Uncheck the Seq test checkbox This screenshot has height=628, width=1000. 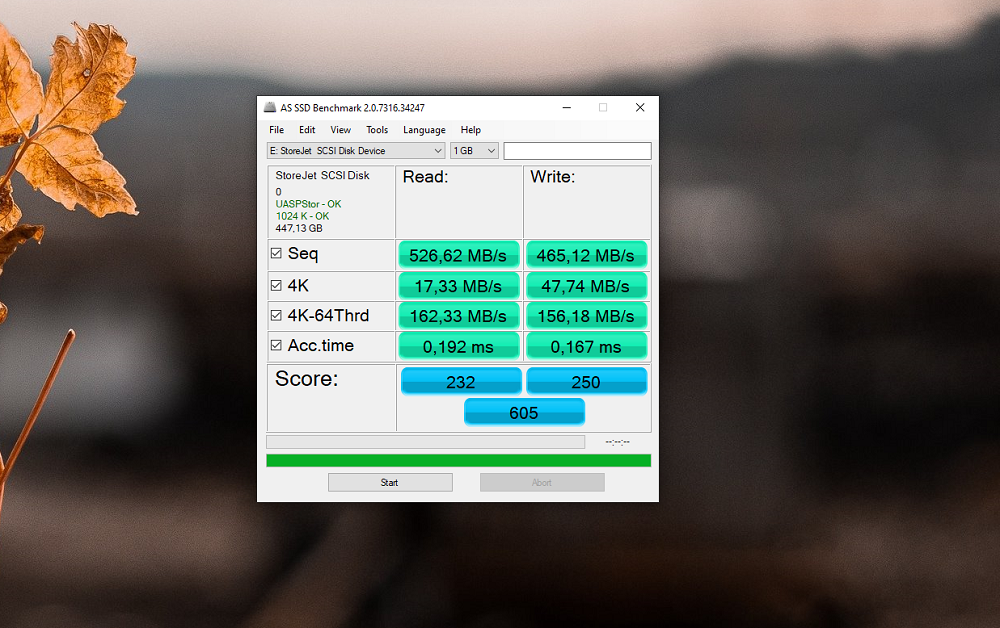[x=276, y=254]
